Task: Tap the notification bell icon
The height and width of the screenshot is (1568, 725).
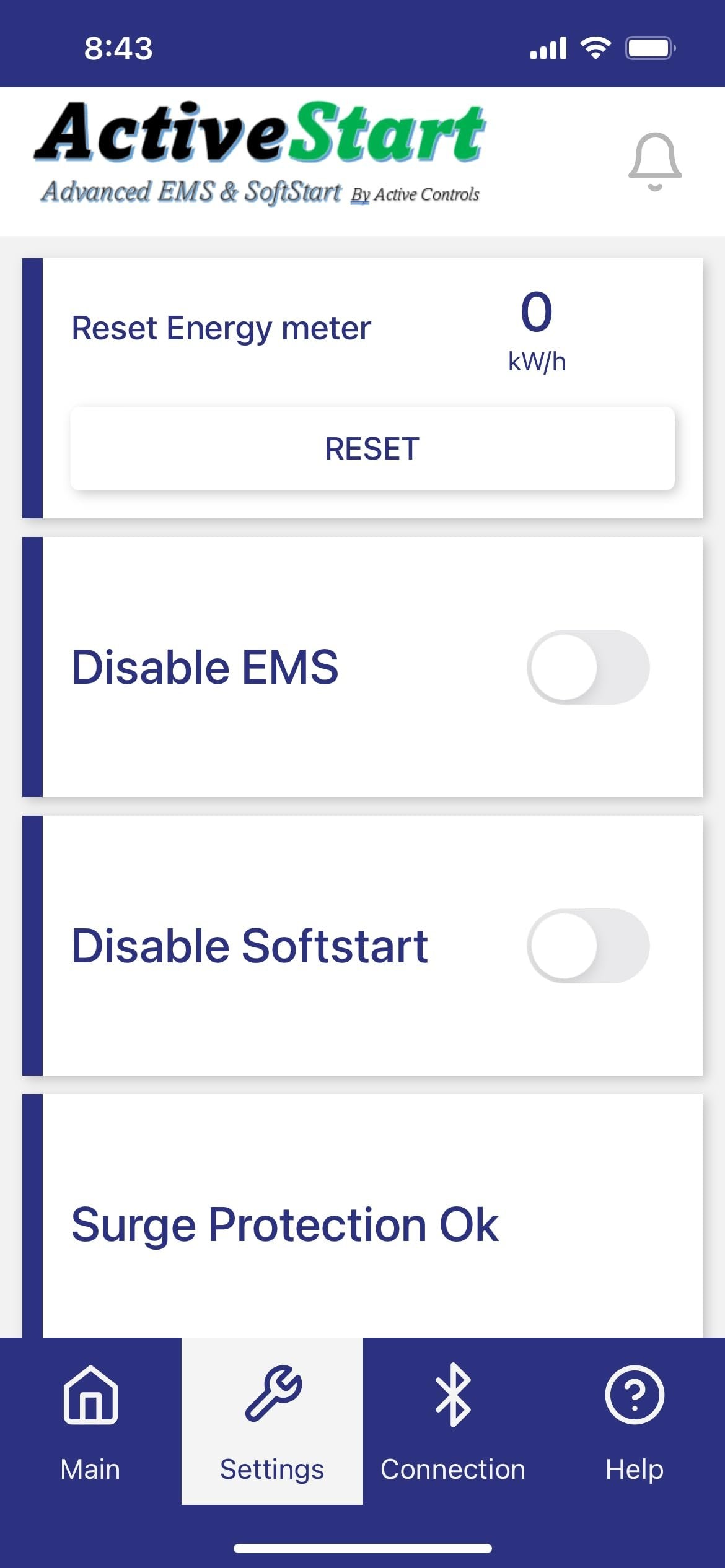Action: point(655,162)
